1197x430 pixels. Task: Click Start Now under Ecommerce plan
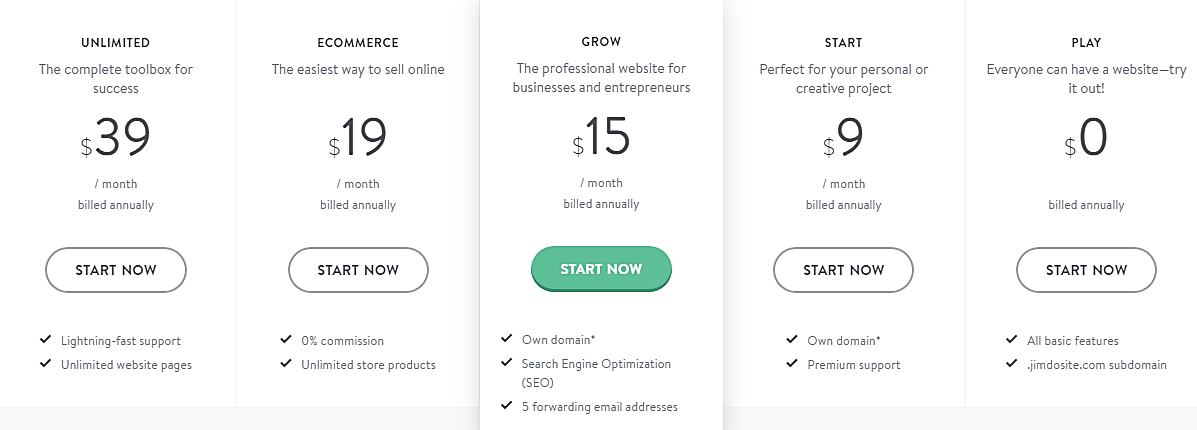pos(358,270)
